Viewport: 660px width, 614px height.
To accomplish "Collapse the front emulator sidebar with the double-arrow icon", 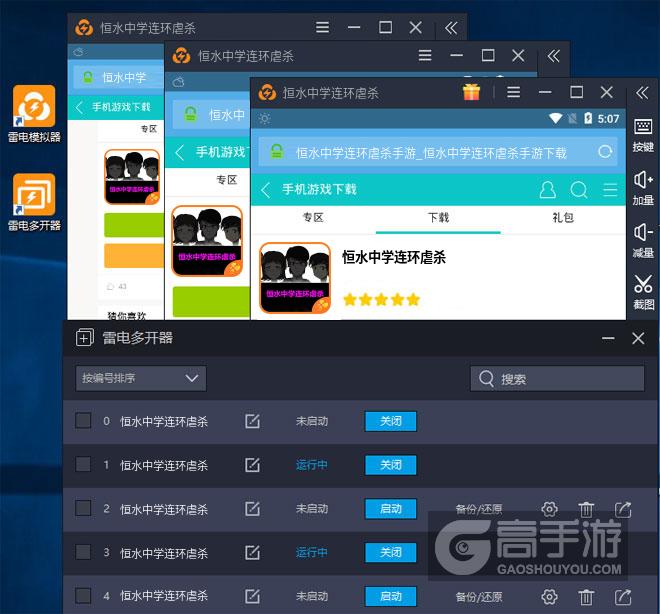I will (642, 93).
